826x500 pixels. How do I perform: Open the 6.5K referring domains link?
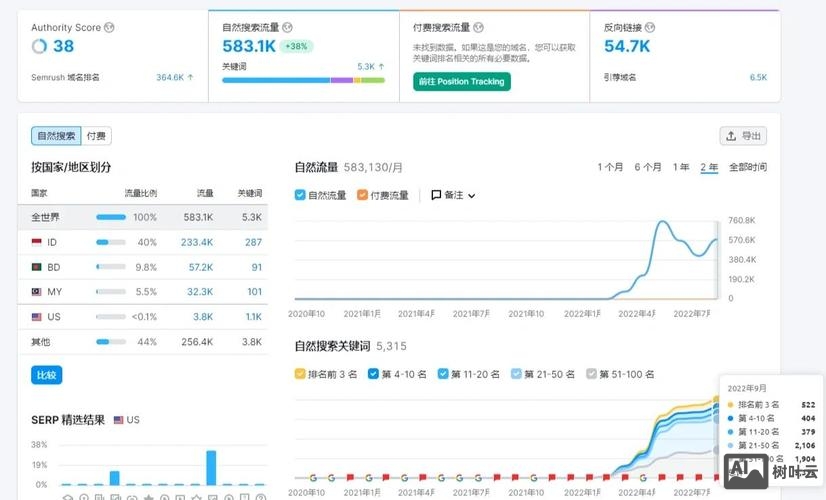758,77
